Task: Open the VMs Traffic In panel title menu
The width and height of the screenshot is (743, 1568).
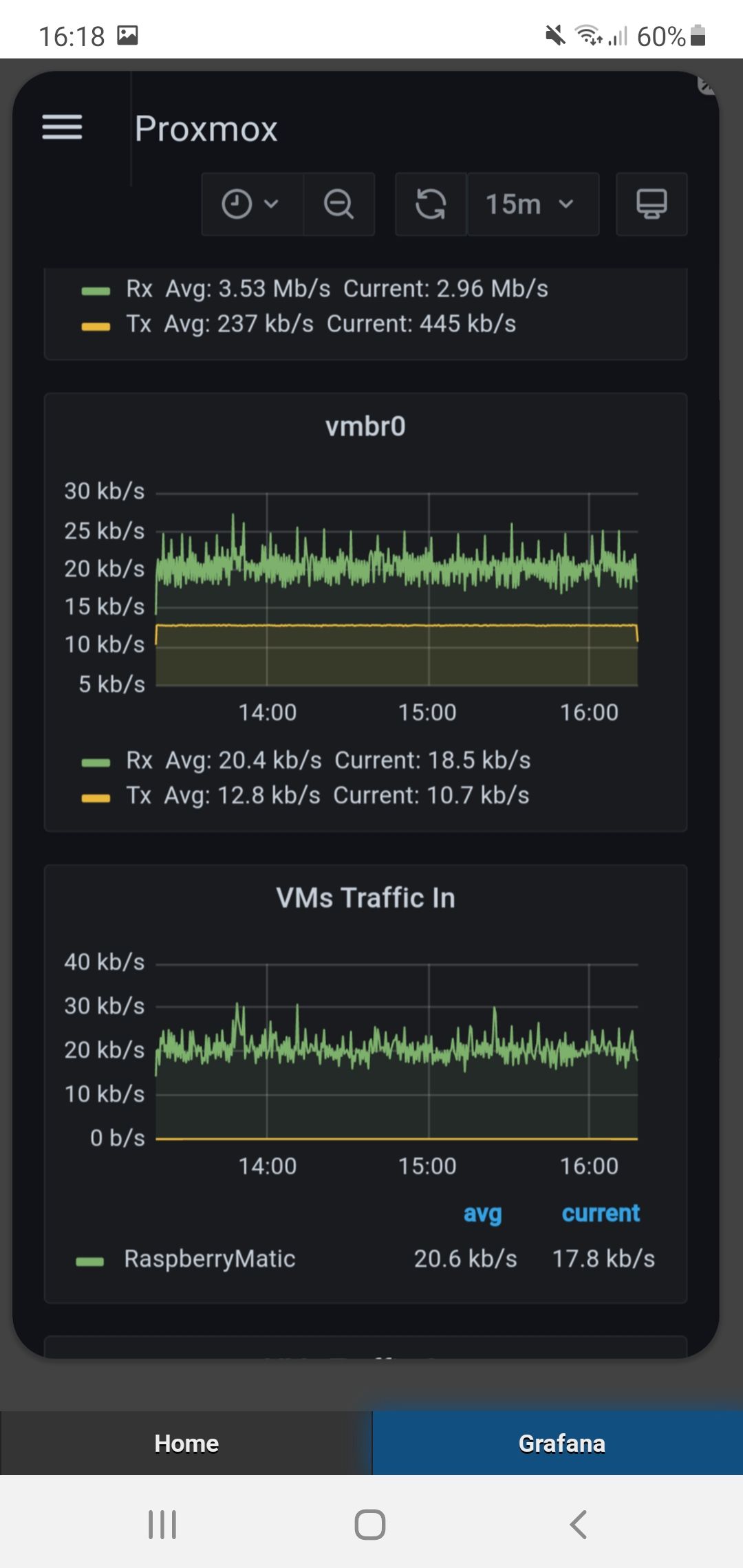Action: [x=365, y=897]
